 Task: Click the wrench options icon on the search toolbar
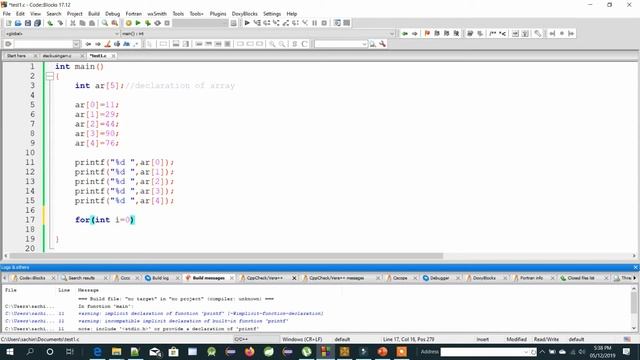click(382, 44)
